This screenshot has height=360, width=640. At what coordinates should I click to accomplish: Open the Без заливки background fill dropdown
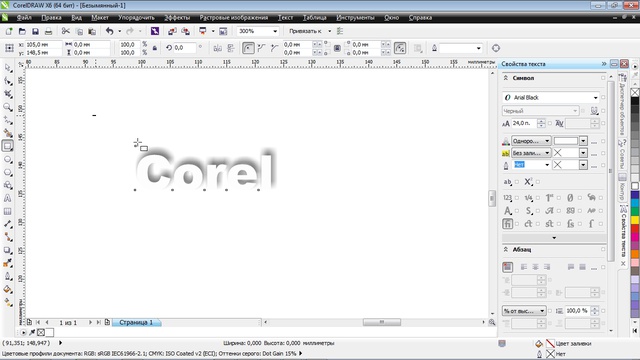coord(547,153)
